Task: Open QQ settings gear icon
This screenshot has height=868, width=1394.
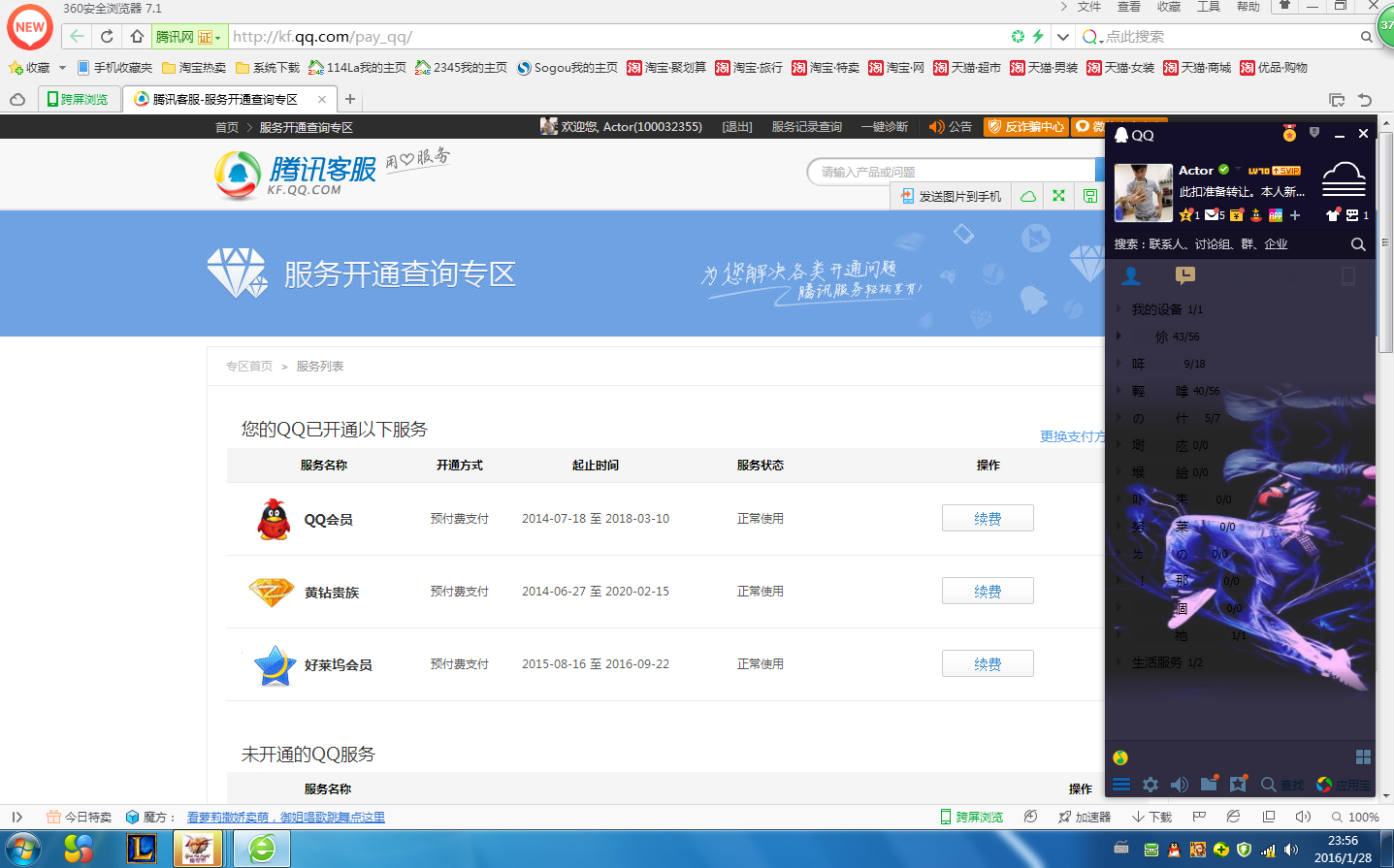Action: click(1151, 785)
